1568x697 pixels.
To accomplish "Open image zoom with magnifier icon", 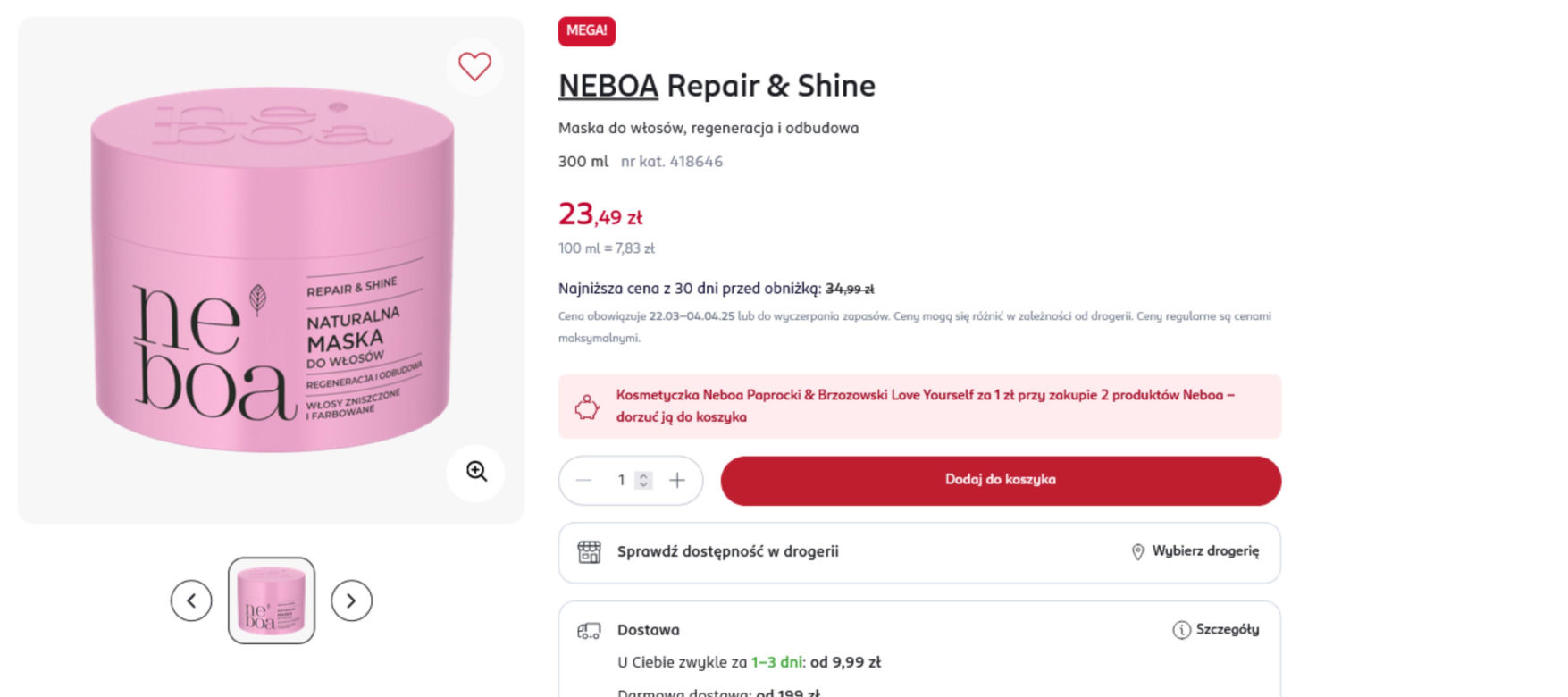I will coord(476,472).
